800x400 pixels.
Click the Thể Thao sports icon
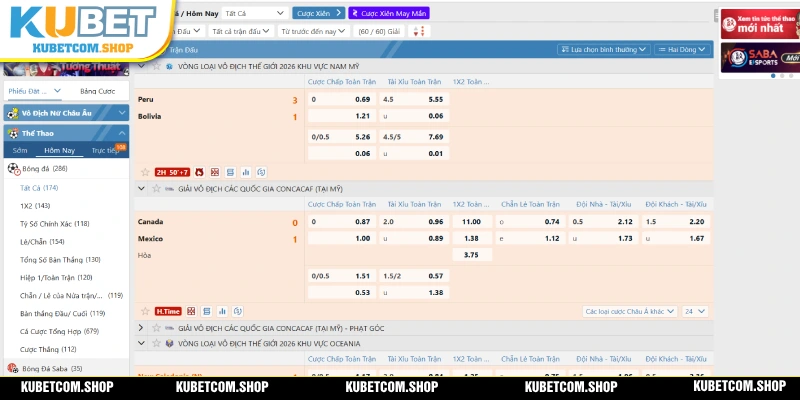tap(13, 133)
